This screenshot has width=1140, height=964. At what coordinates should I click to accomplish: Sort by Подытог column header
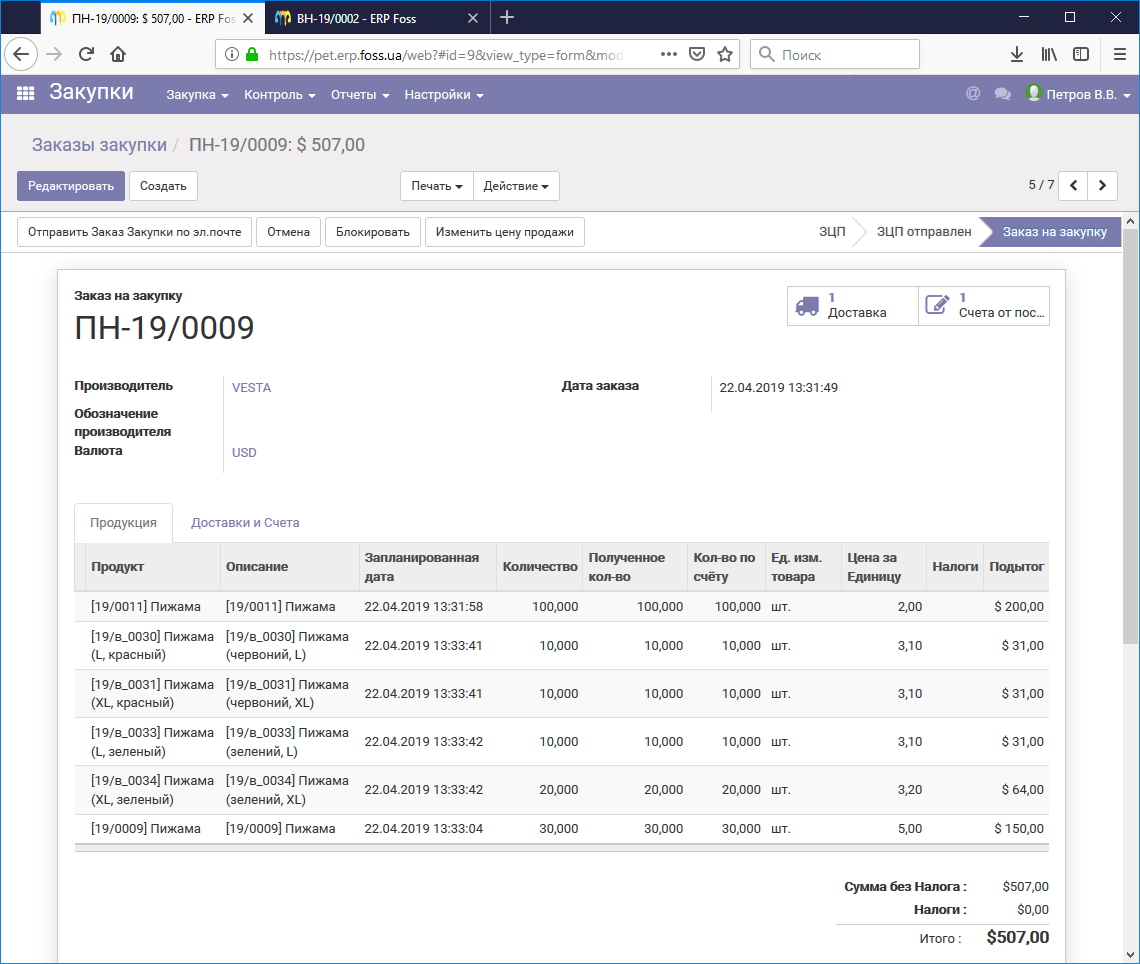tap(1016, 566)
